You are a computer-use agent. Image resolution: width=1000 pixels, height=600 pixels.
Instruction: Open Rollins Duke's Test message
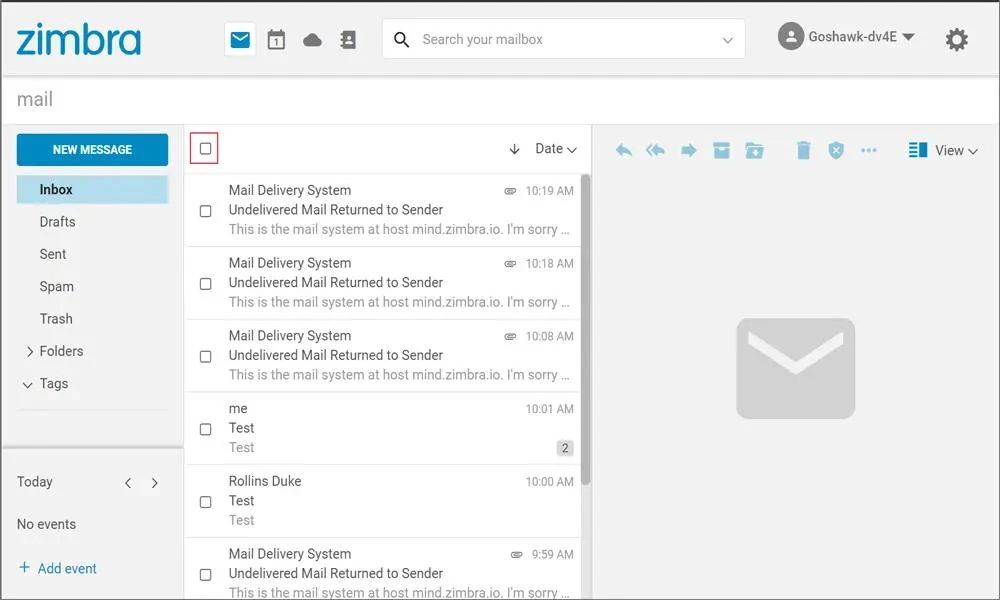(383, 501)
